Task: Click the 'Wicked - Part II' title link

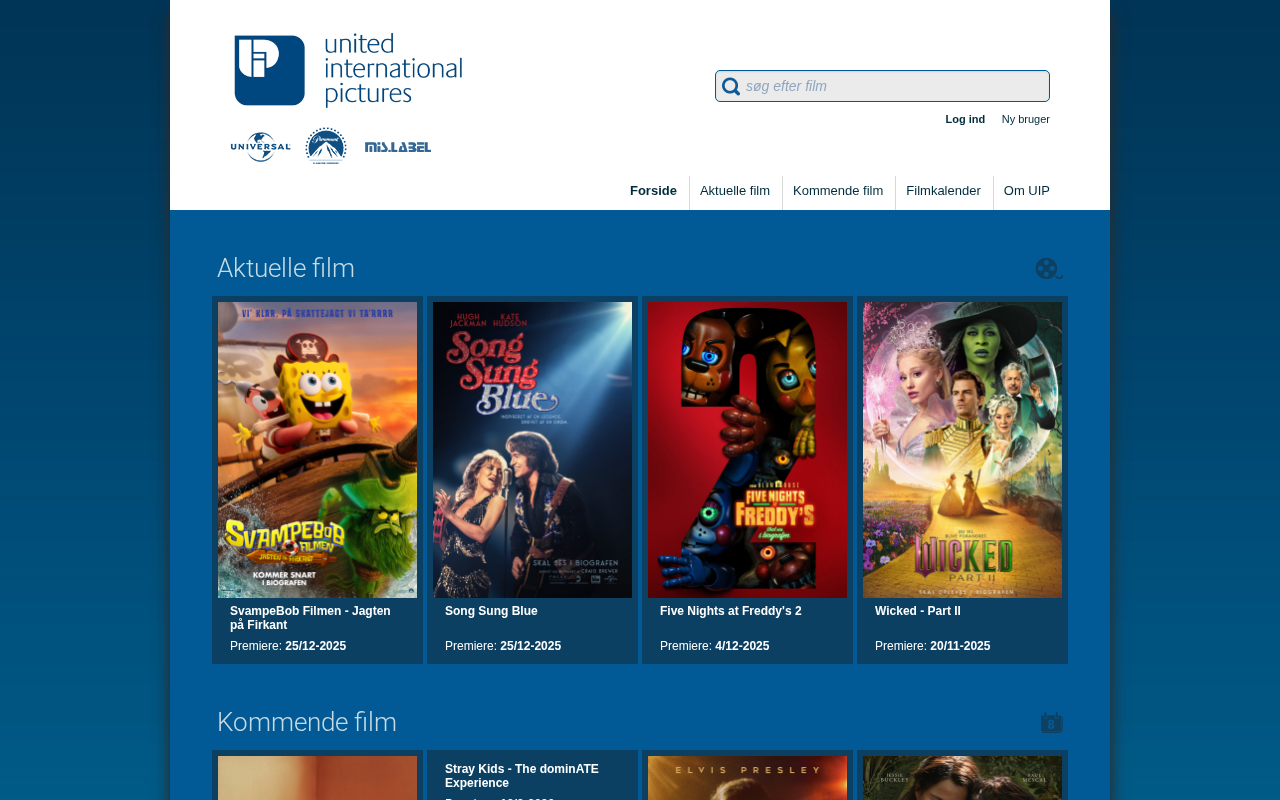Action: [x=918, y=611]
